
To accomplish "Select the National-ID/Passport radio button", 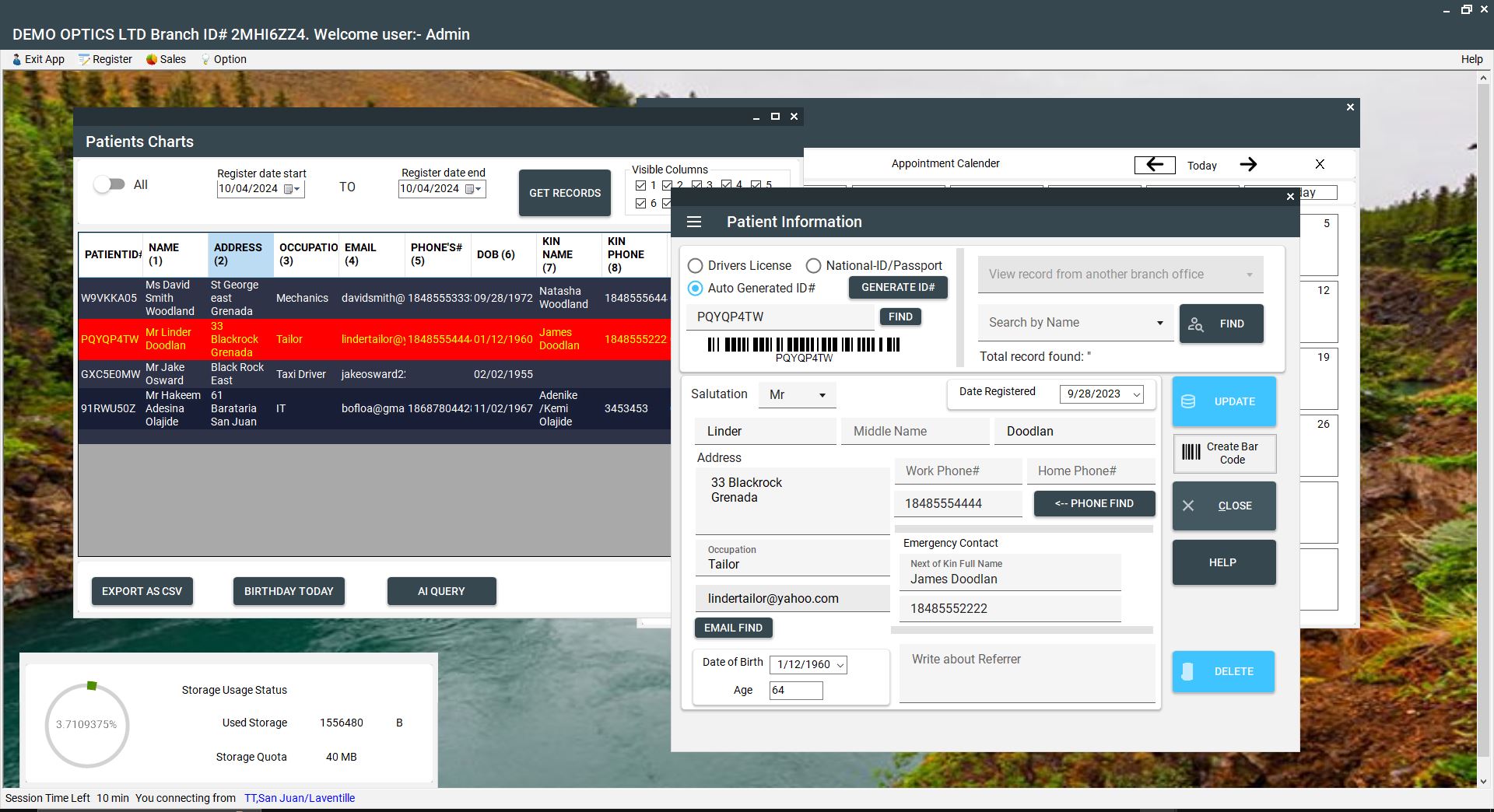I will (x=813, y=266).
